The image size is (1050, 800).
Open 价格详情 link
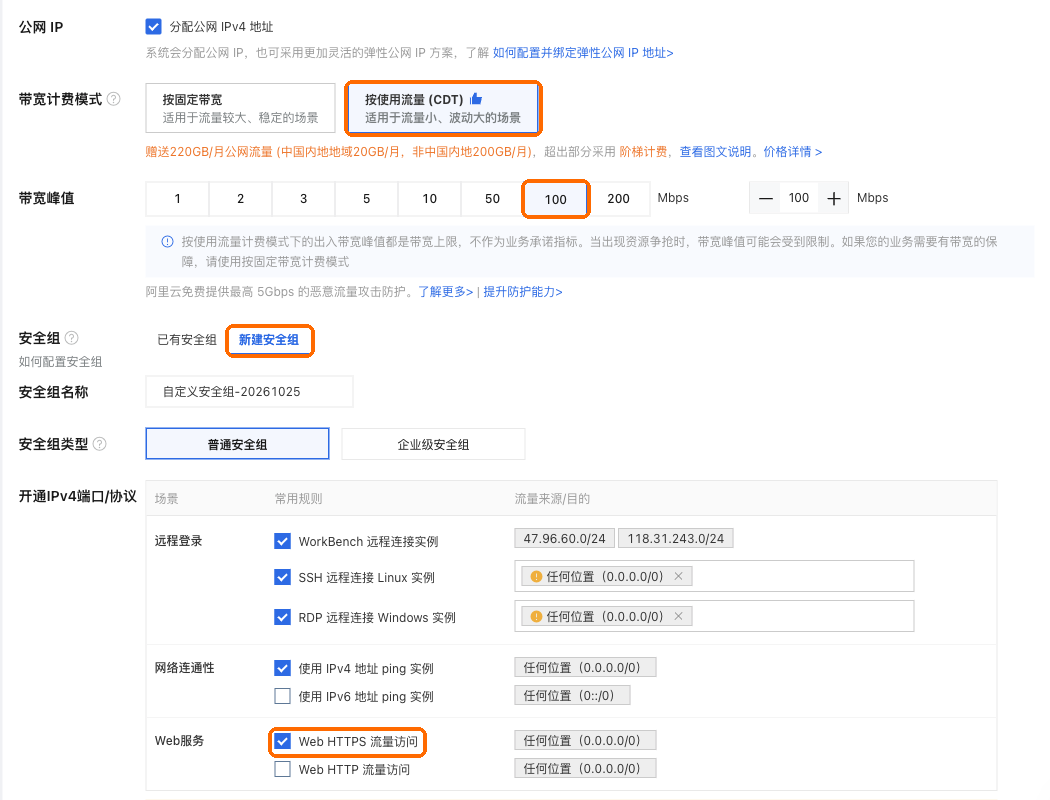pyautogui.click(x=792, y=152)
